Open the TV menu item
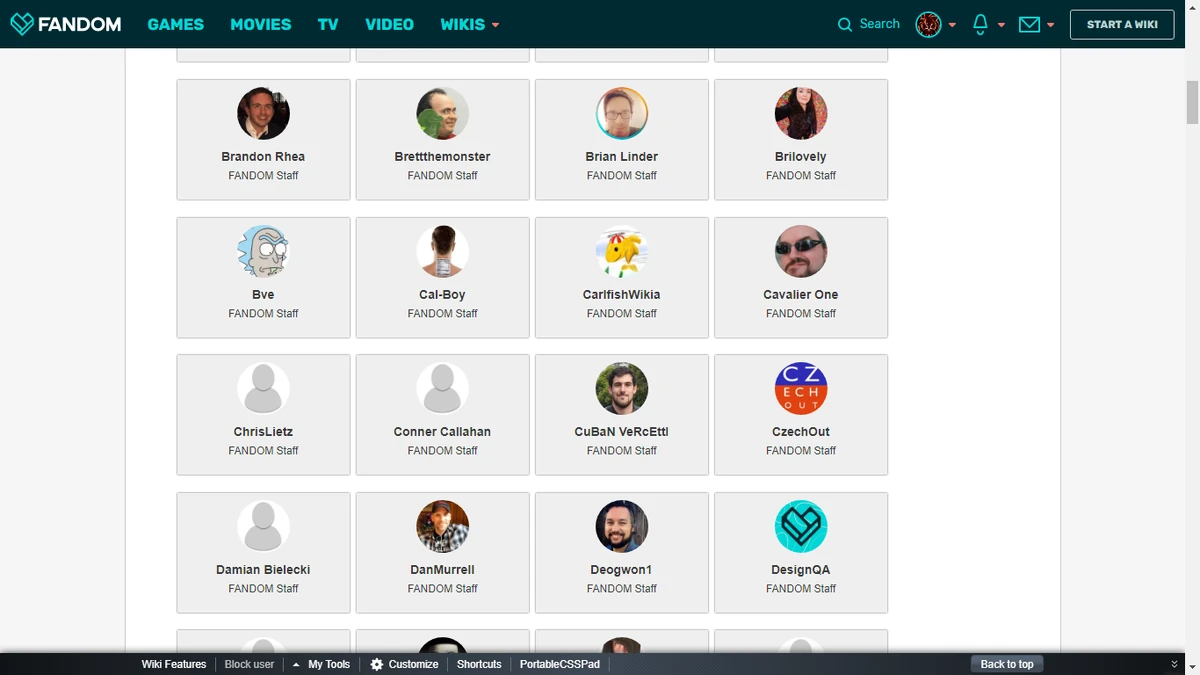Image resolution: width=1200 pixels, height=675 pixels. click(328, 24)
